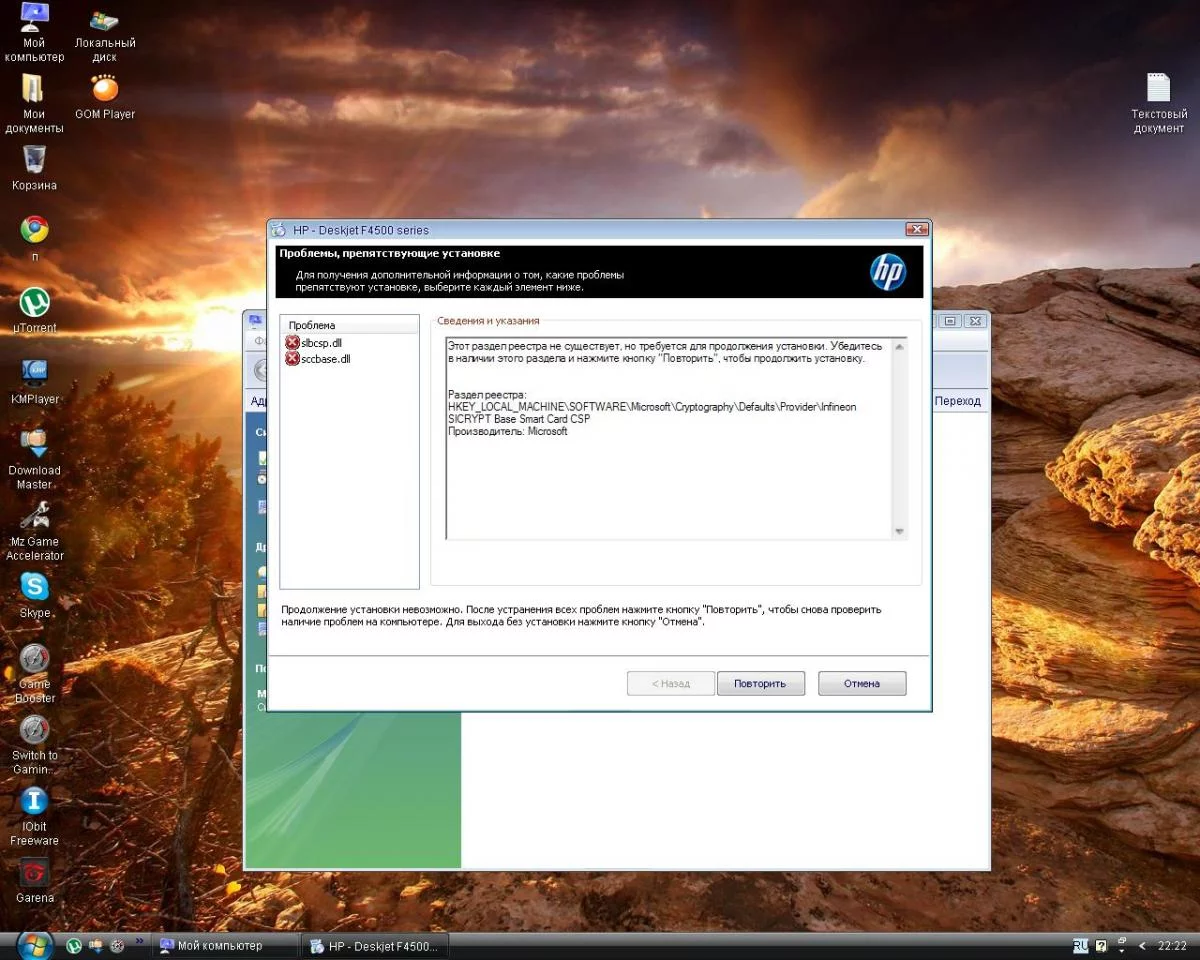The height and width of the screenshot is (960, 1200).
Task: Expand quick launch overflow chevron
Action: (x=139, y=941)
